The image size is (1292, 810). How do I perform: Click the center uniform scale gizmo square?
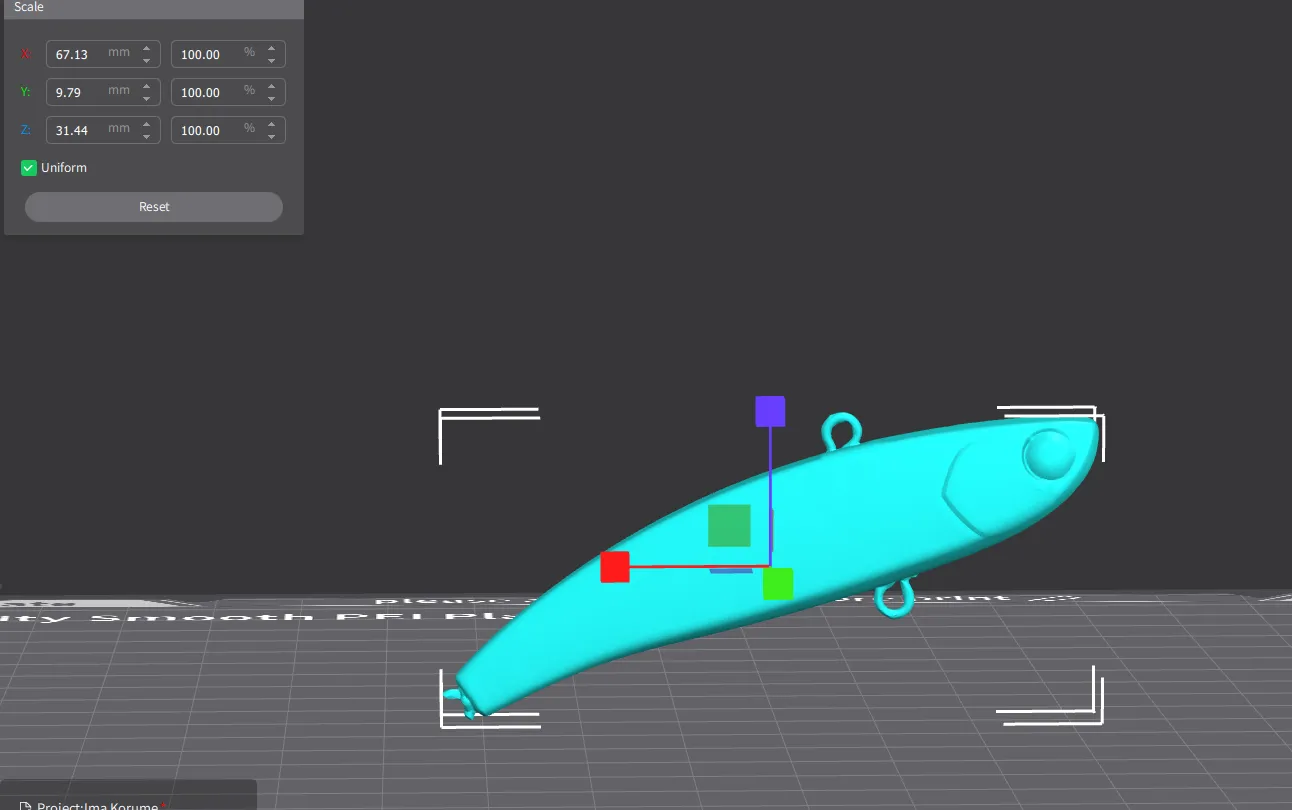[729, 526]
